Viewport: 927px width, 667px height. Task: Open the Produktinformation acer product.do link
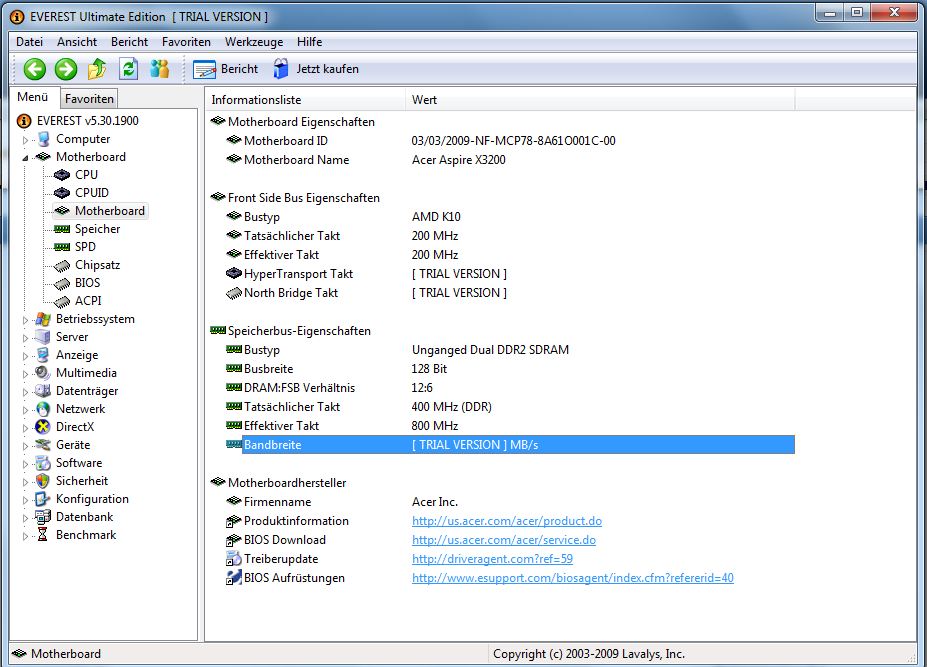point(507,521)
